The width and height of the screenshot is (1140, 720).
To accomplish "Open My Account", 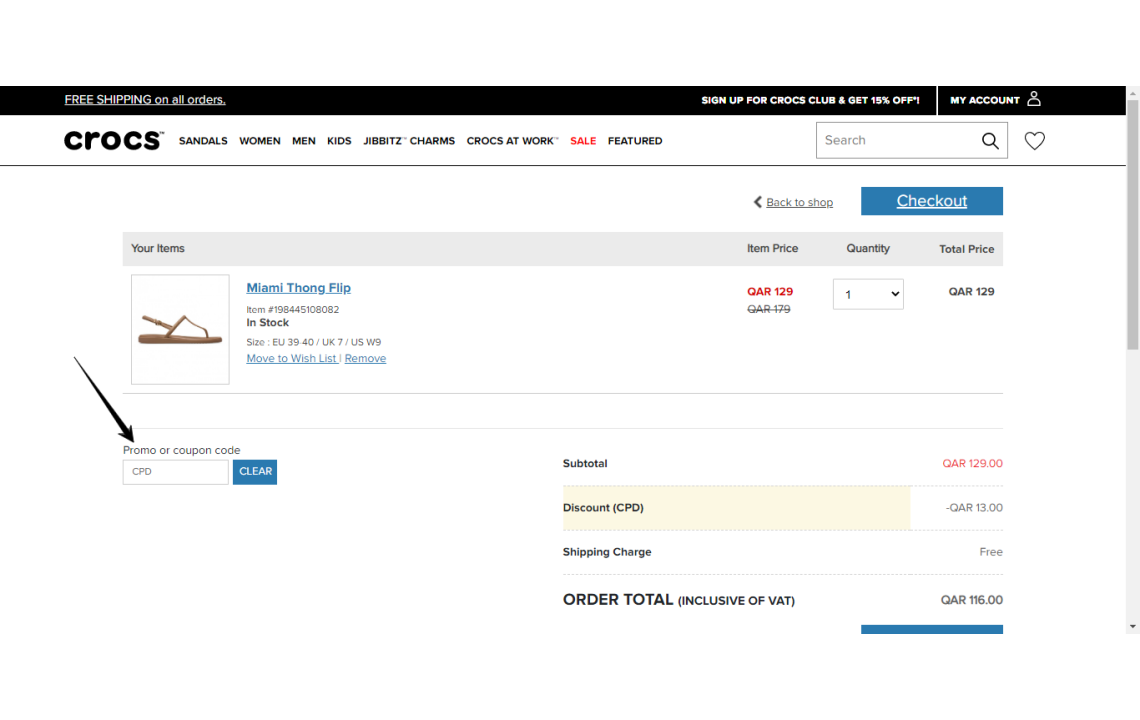I will click(x=984, y=100).
